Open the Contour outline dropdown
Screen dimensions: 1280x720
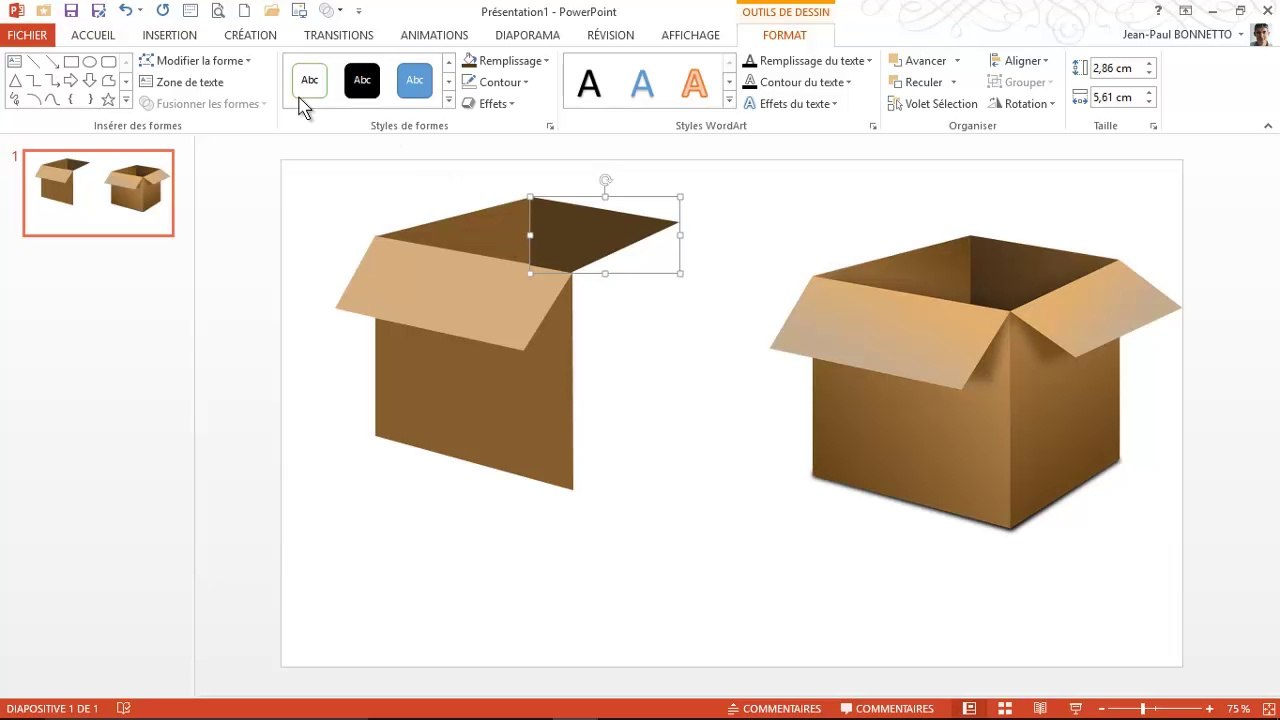tap(496, 82)
